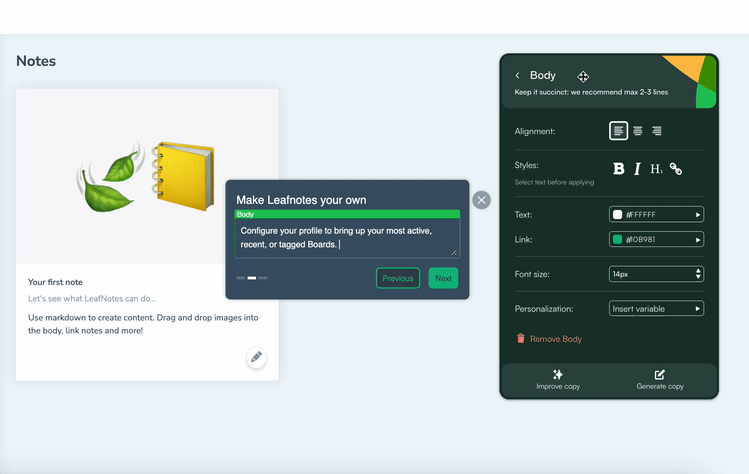Click the white Text color swatch
Screen dimensions: 749x474
point(618,215)
